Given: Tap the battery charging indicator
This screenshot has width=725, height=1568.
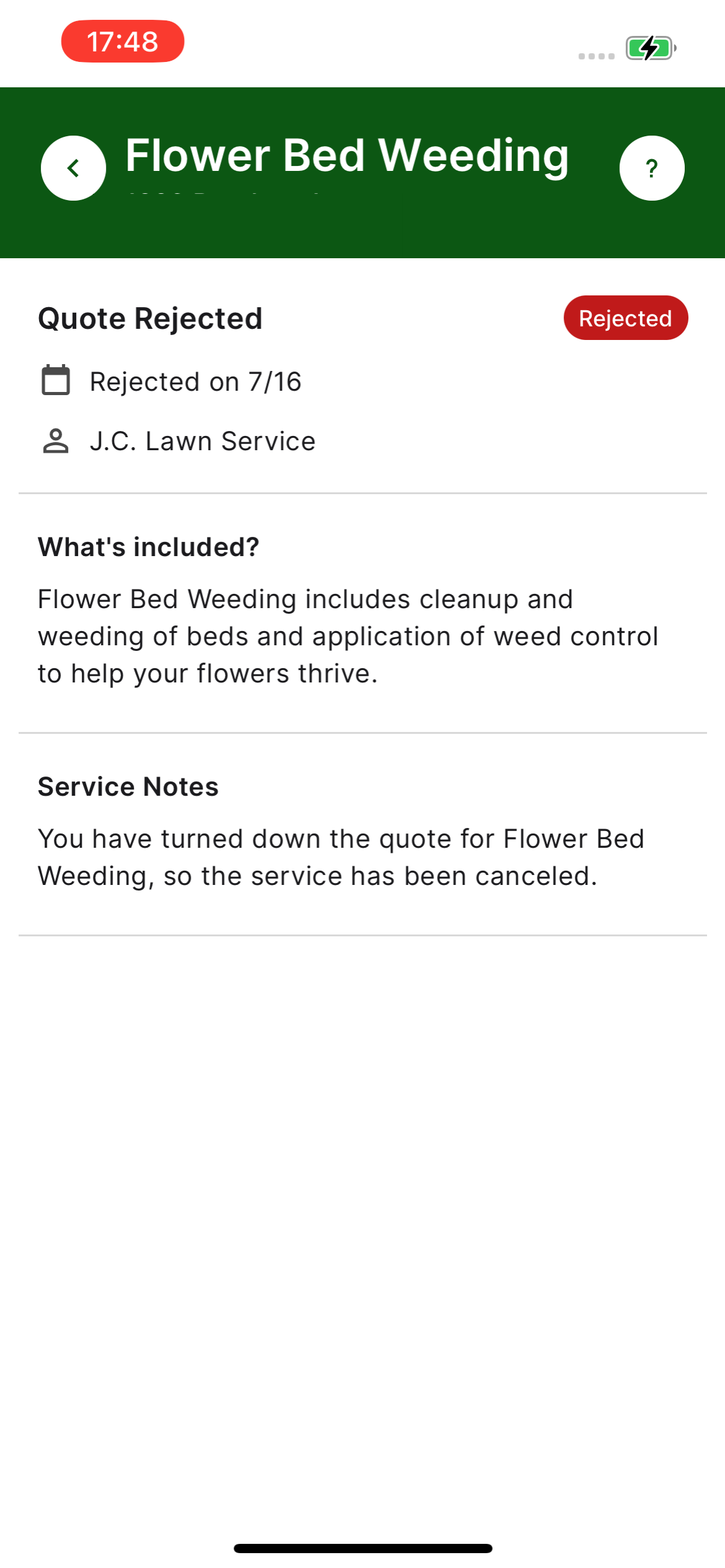Looking at the screenshot, I should (x=651, y=48).
